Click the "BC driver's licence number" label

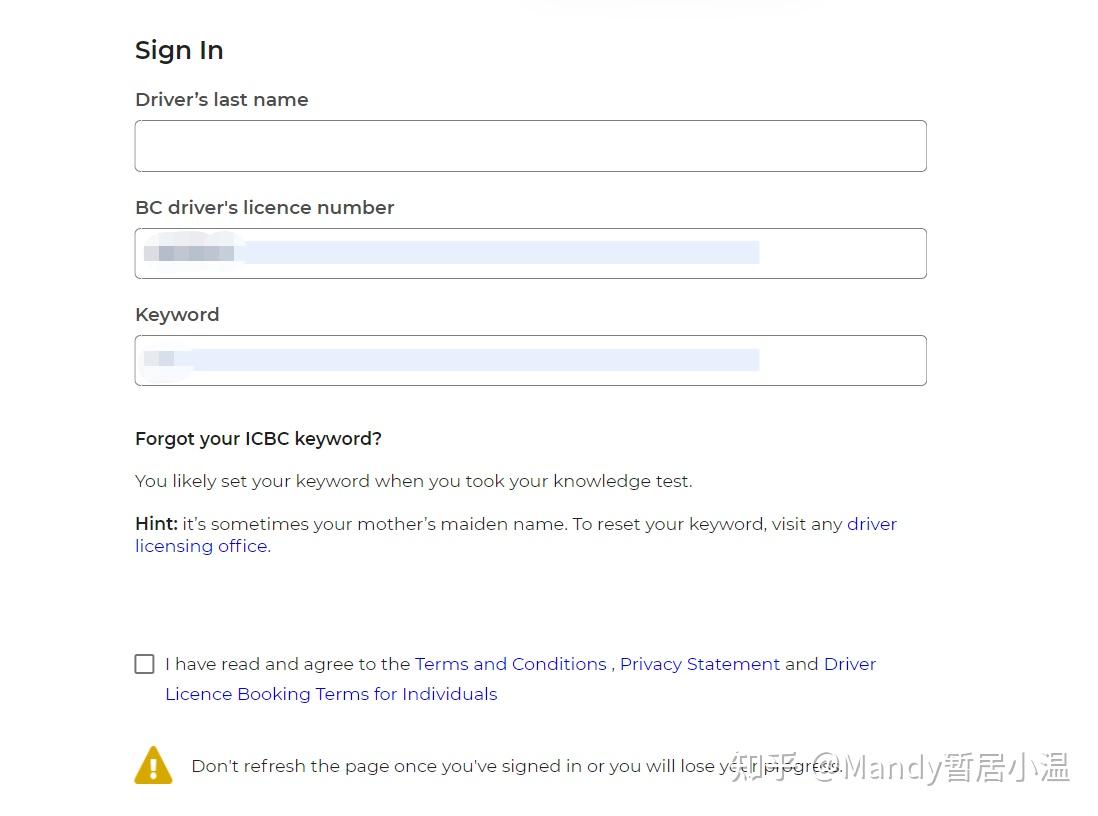click(264, 208)
